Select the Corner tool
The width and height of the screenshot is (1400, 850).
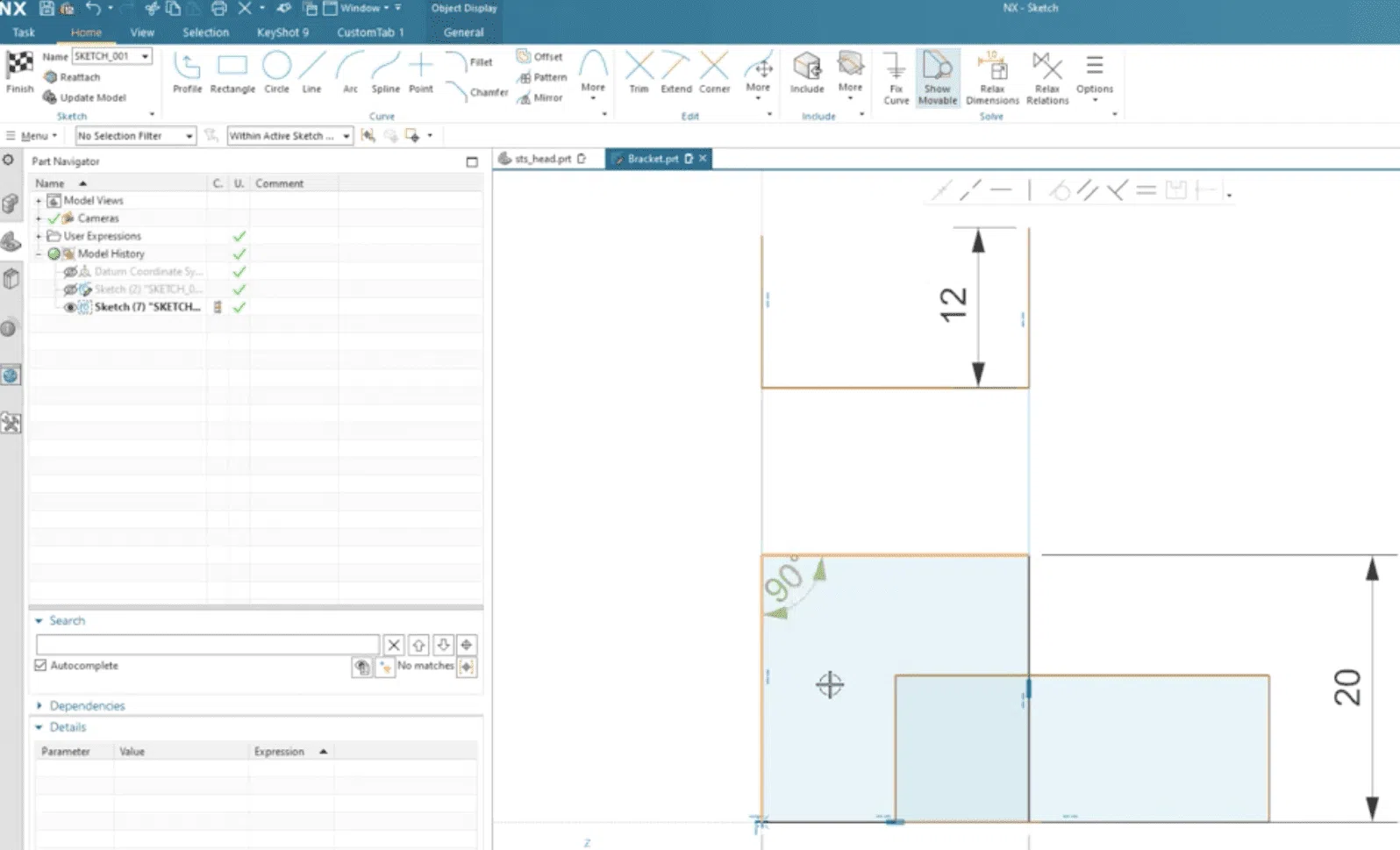(x=714, y=72)
